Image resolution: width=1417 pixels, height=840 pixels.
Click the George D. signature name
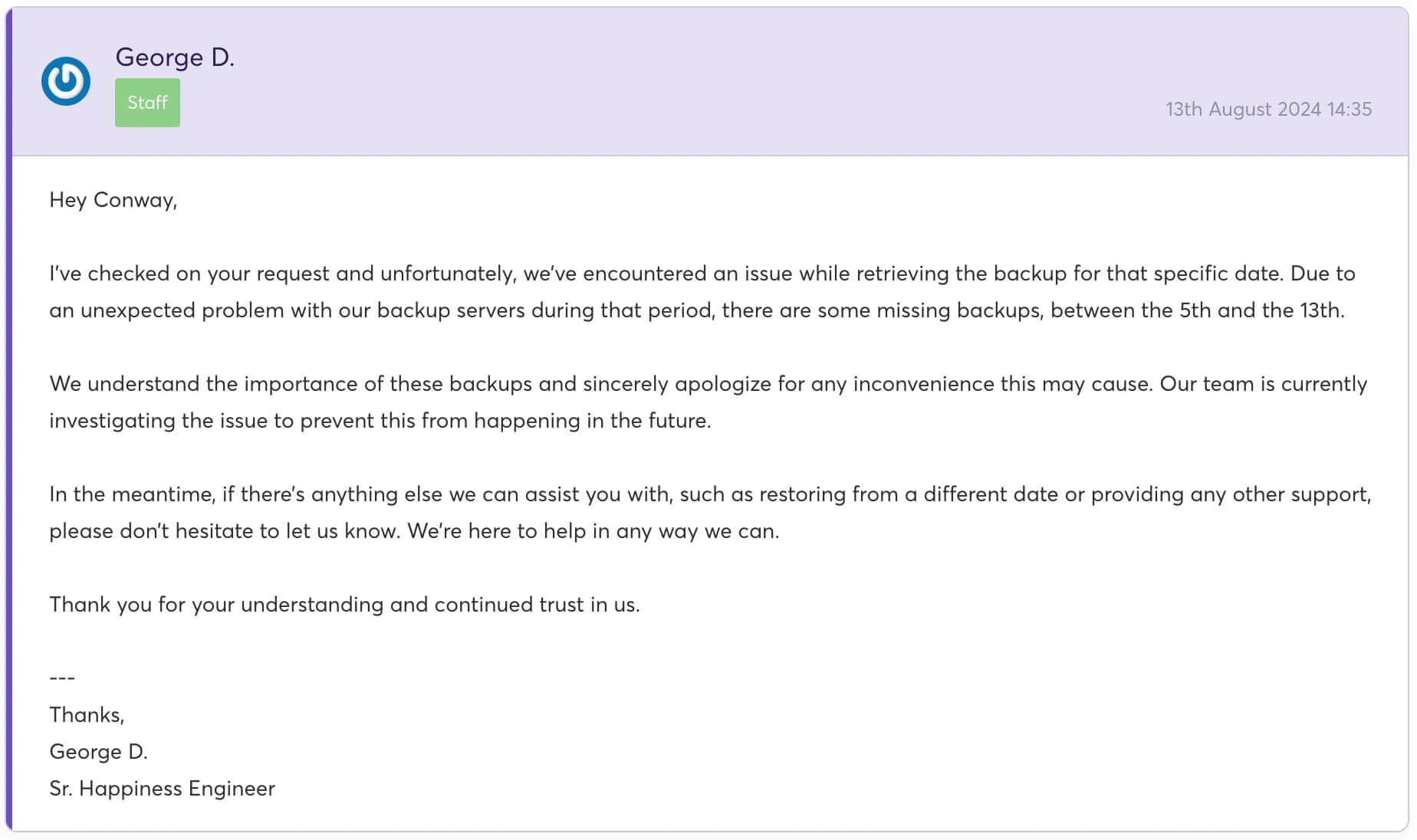[x=98, y=752]
